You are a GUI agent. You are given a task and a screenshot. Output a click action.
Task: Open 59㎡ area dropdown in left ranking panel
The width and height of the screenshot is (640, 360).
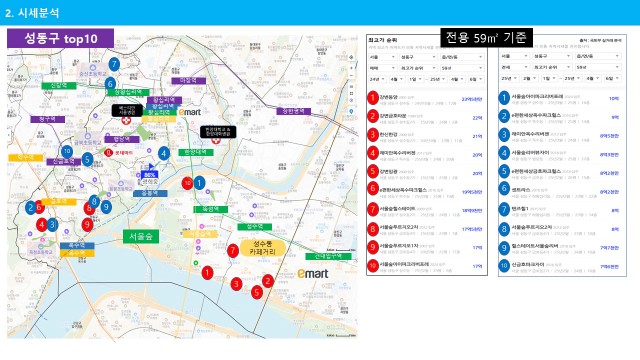point(462,68)
